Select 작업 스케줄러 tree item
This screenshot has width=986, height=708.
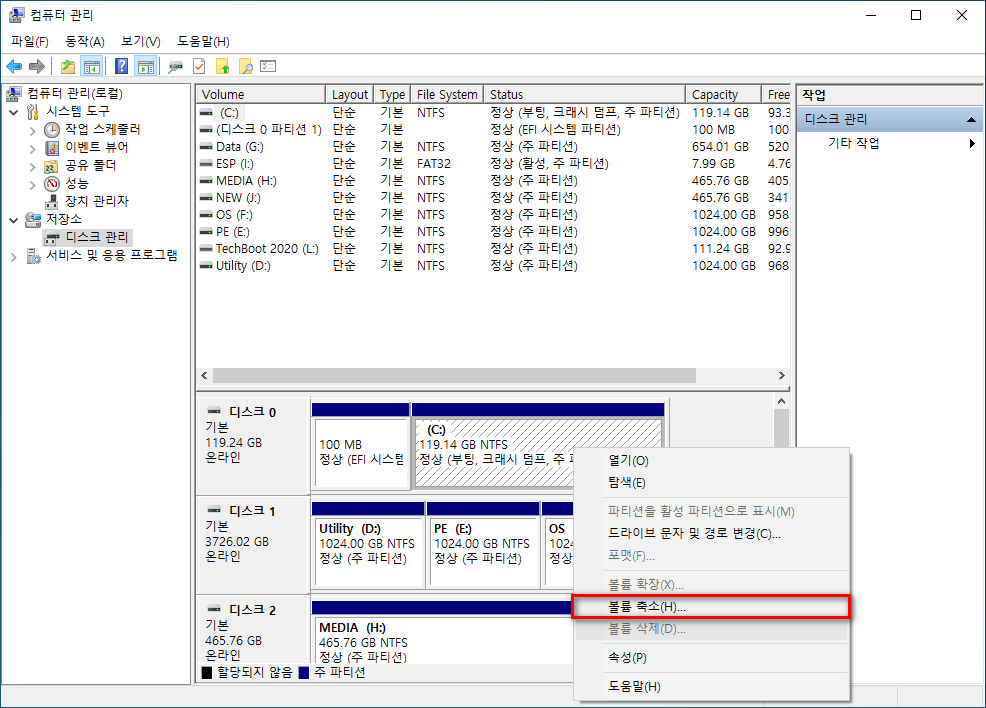point(102,130)
